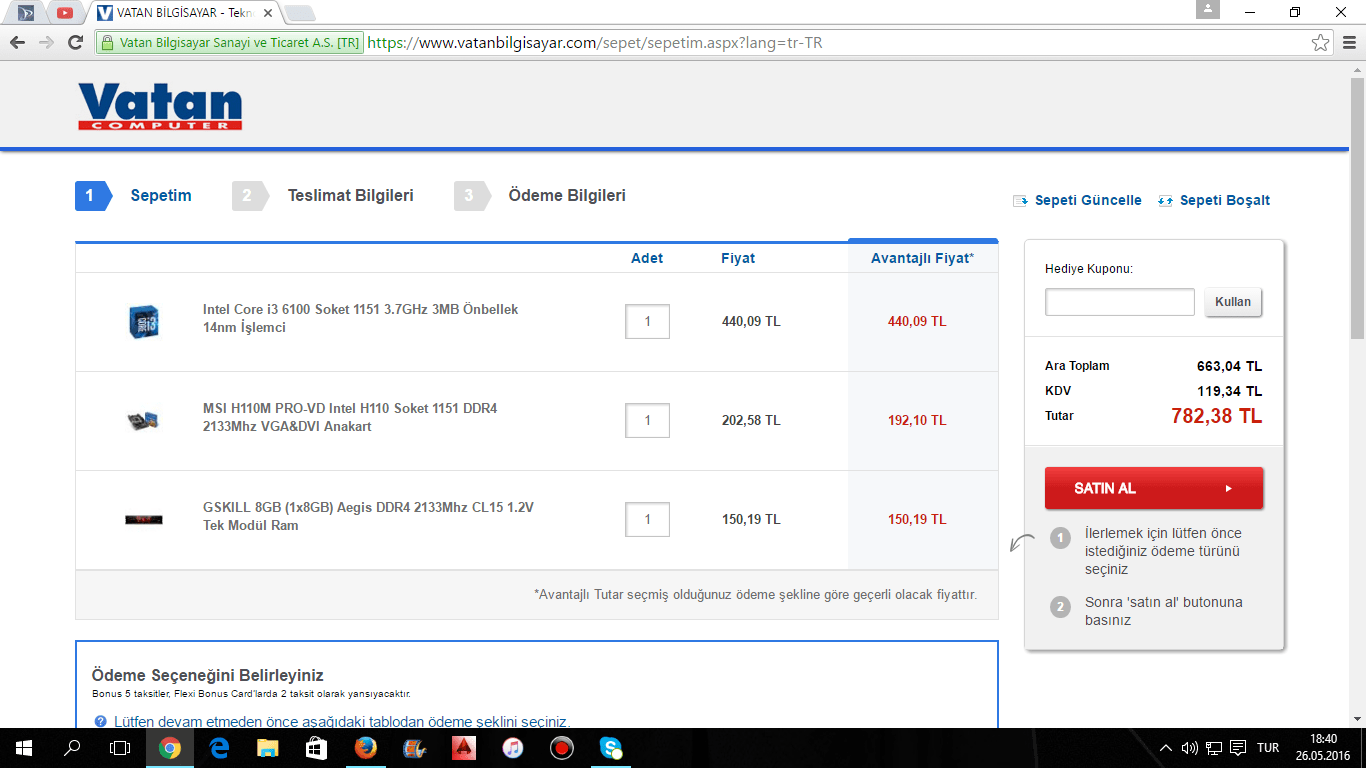
Task: Open Chrome's three-line menu
Action: [x=1348, y=43]
